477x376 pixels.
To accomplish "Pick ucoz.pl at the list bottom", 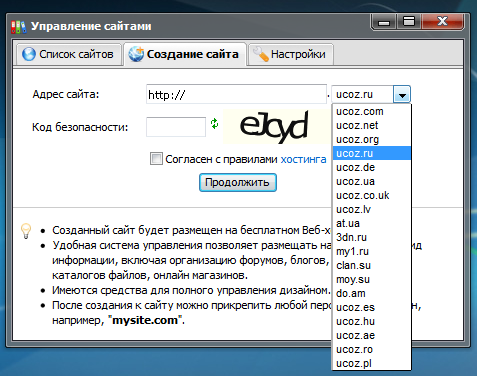I will coord(372,363).
